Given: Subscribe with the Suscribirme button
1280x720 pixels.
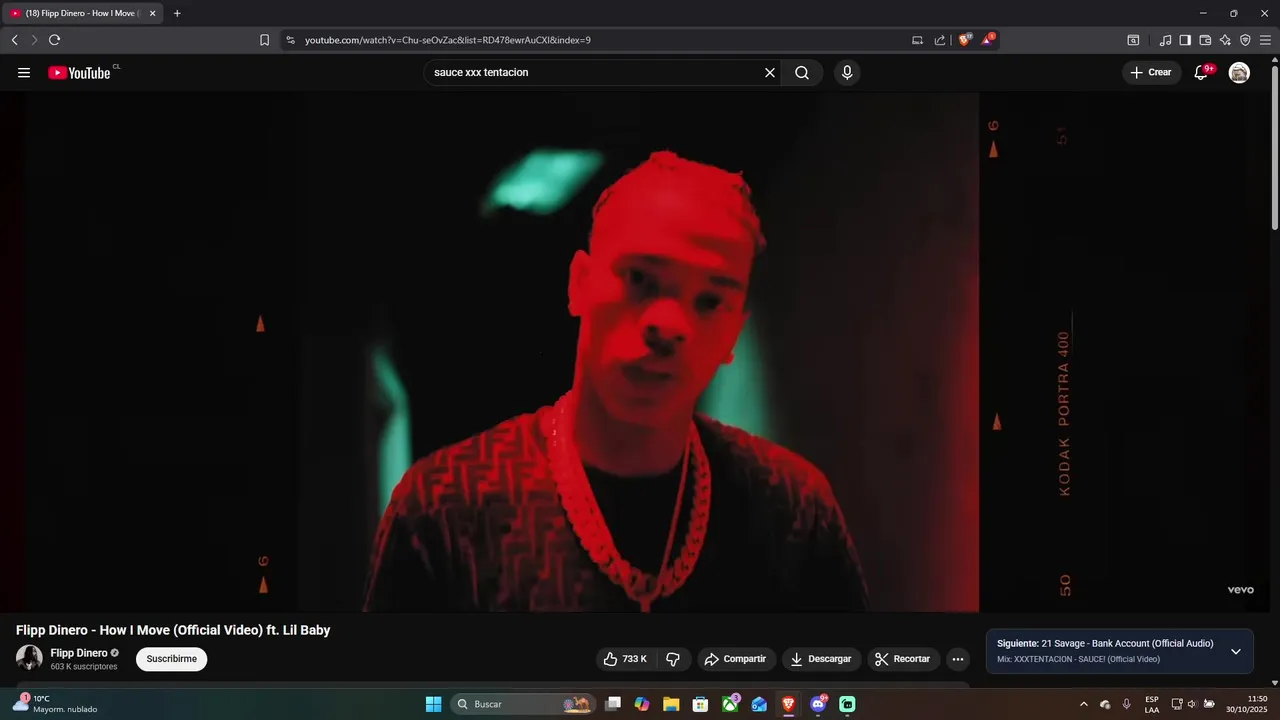Looking at the screenshot, I should [x=172, y=659].
